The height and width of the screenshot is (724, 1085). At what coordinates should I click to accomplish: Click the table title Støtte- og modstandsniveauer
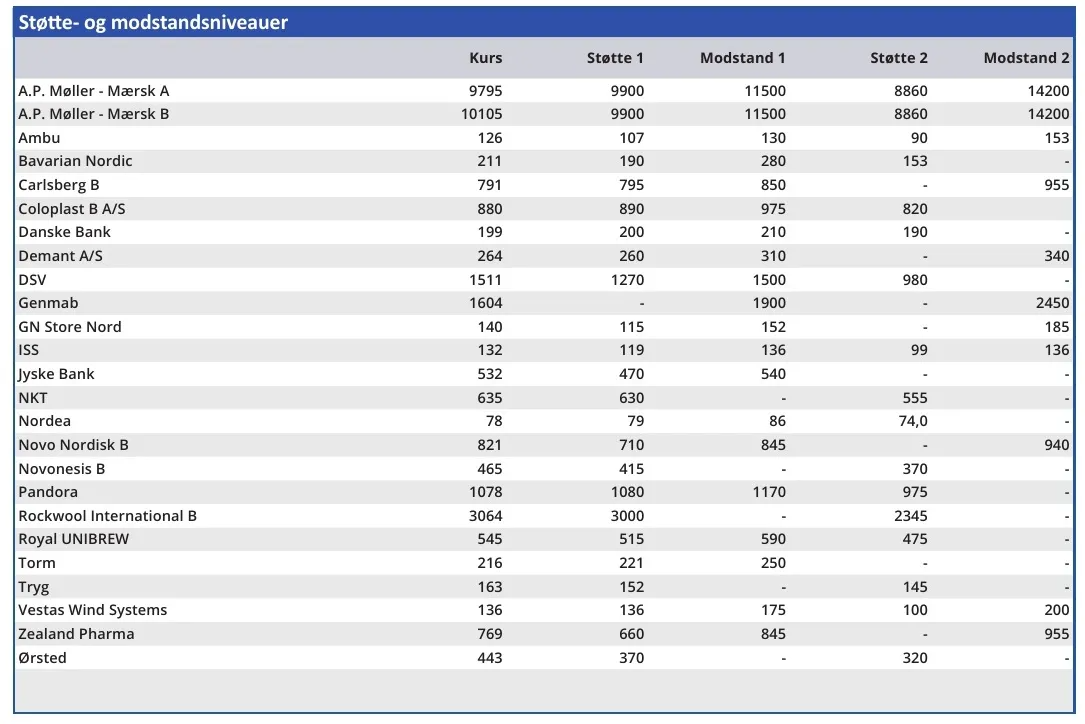click(x=153, y=22)
